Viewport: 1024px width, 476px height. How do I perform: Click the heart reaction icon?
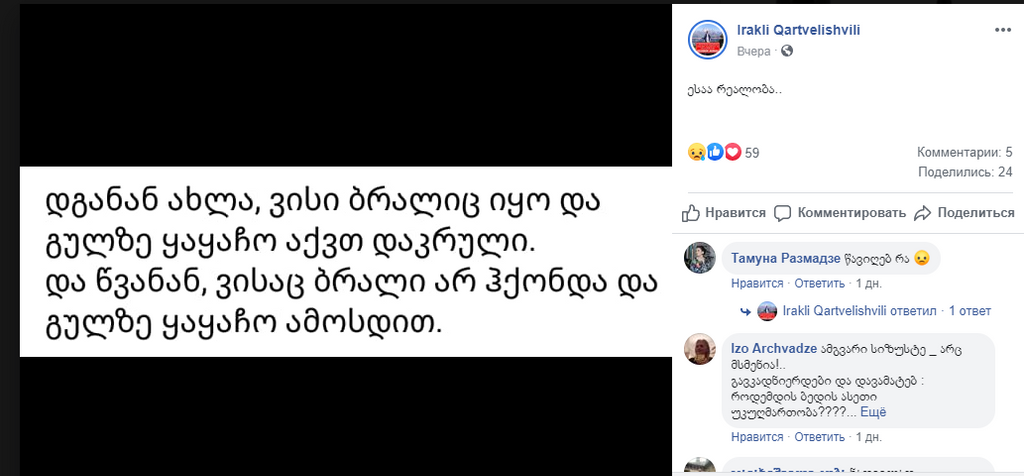point(732,153)
